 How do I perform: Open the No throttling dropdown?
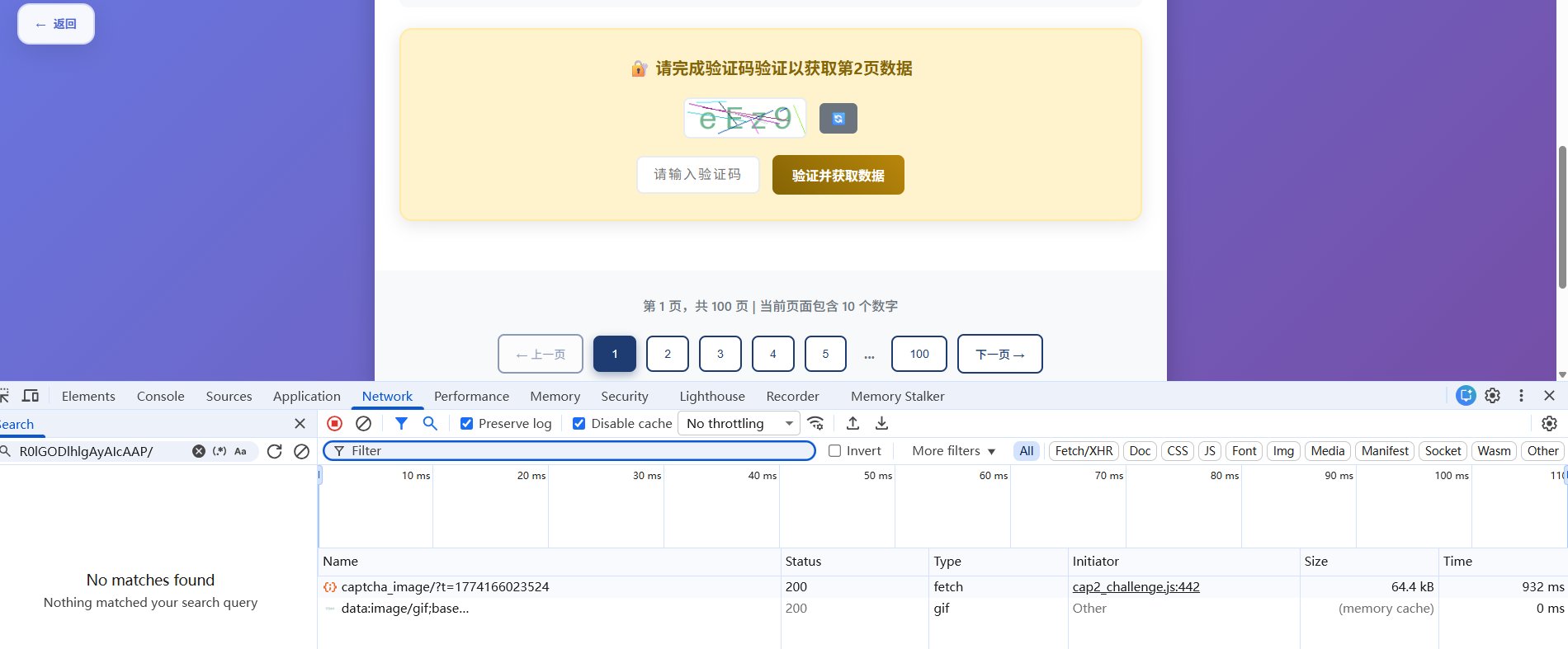[x=739, y=424]
